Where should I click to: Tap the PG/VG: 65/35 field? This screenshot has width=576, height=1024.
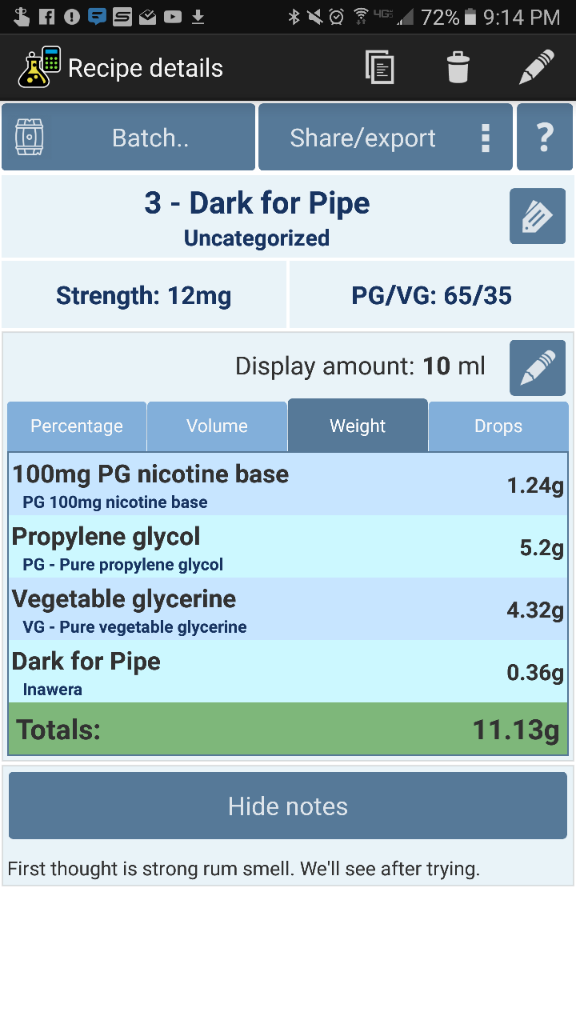[x=431, y=295]
